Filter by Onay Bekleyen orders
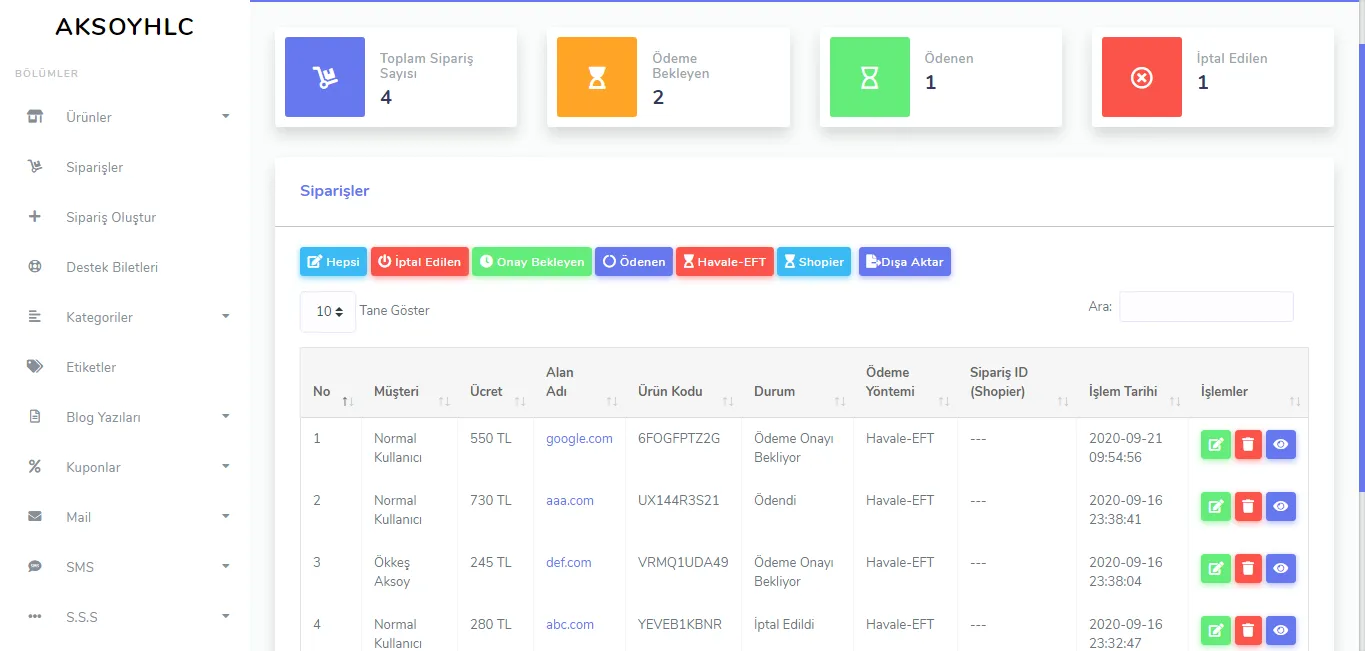 tap(532, 262)
